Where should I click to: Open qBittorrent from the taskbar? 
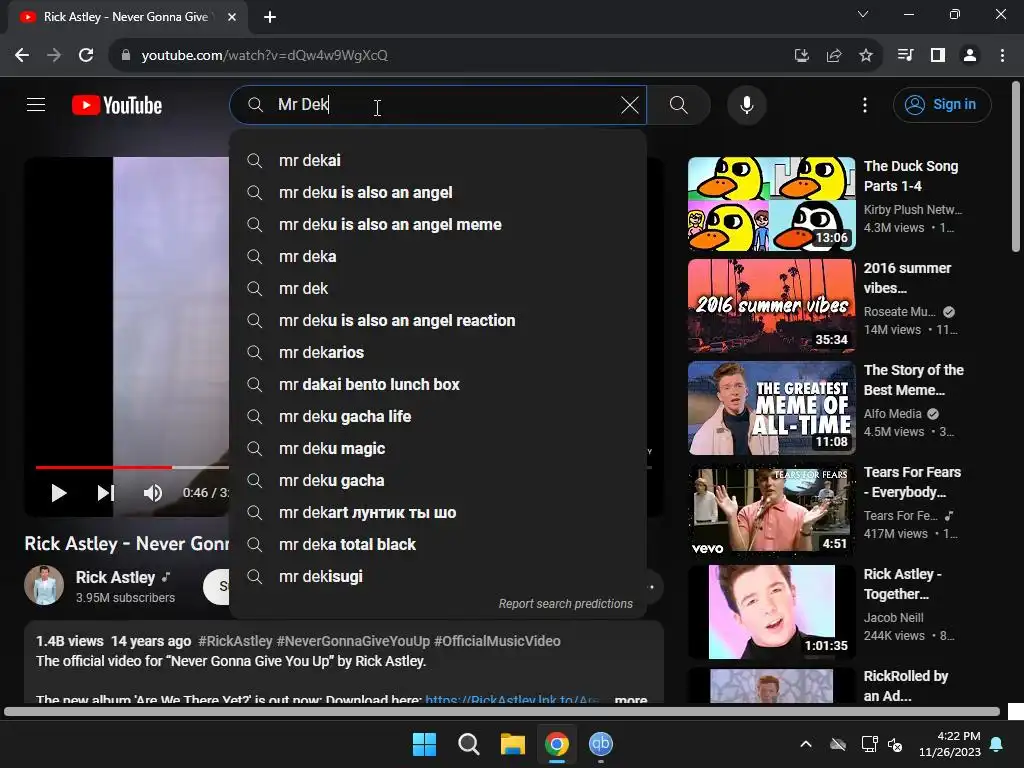coord(601,744)
